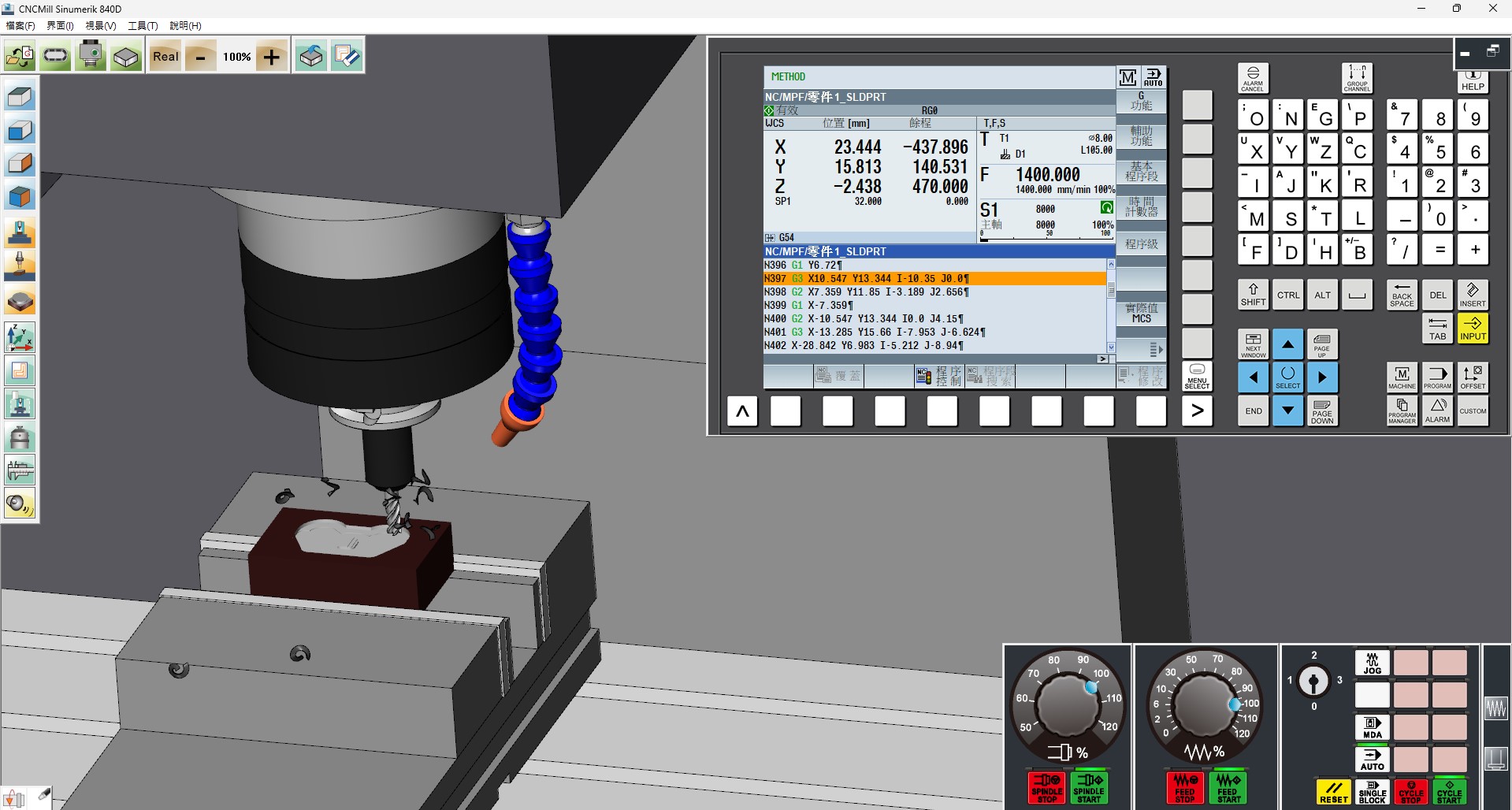Screen dimensions: 1512x810
Task: Toggle SINGLE BLOCK mode
Action: (x=1372, y=792)
